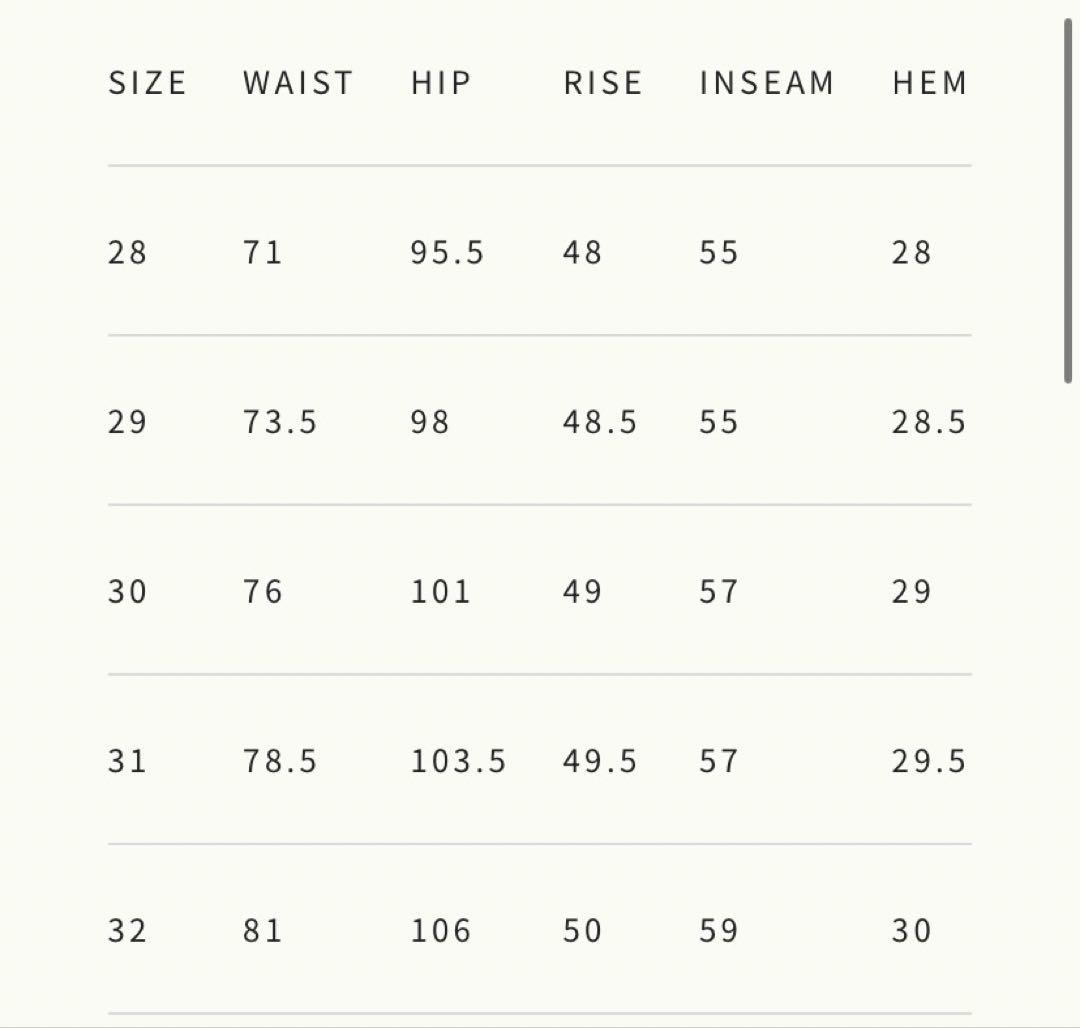This screenshot has width=1080, height=1028.
Task: Select the INSEAM column header
Action: [767, 83]
